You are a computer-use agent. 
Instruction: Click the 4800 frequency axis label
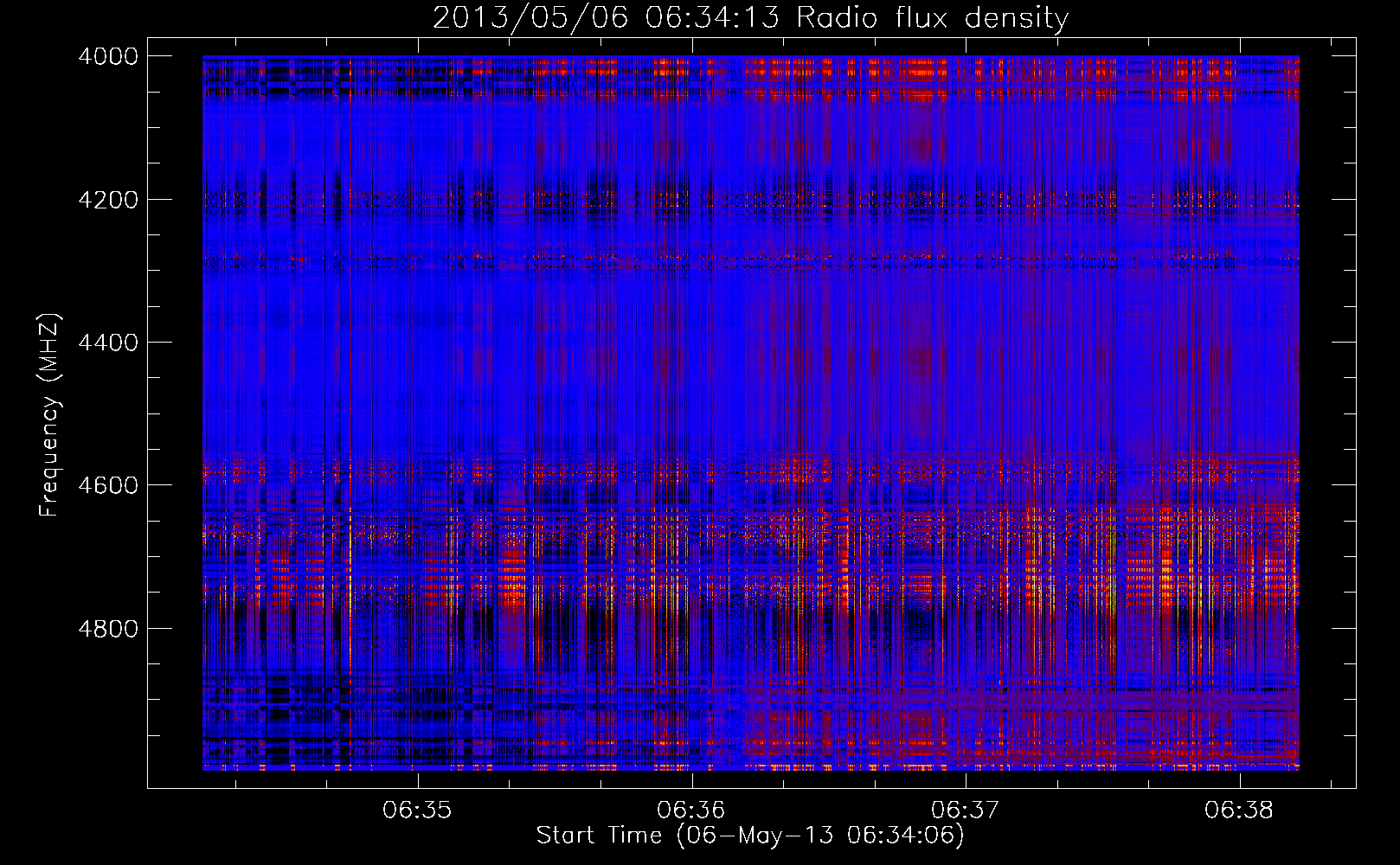[x=108, y=628]
